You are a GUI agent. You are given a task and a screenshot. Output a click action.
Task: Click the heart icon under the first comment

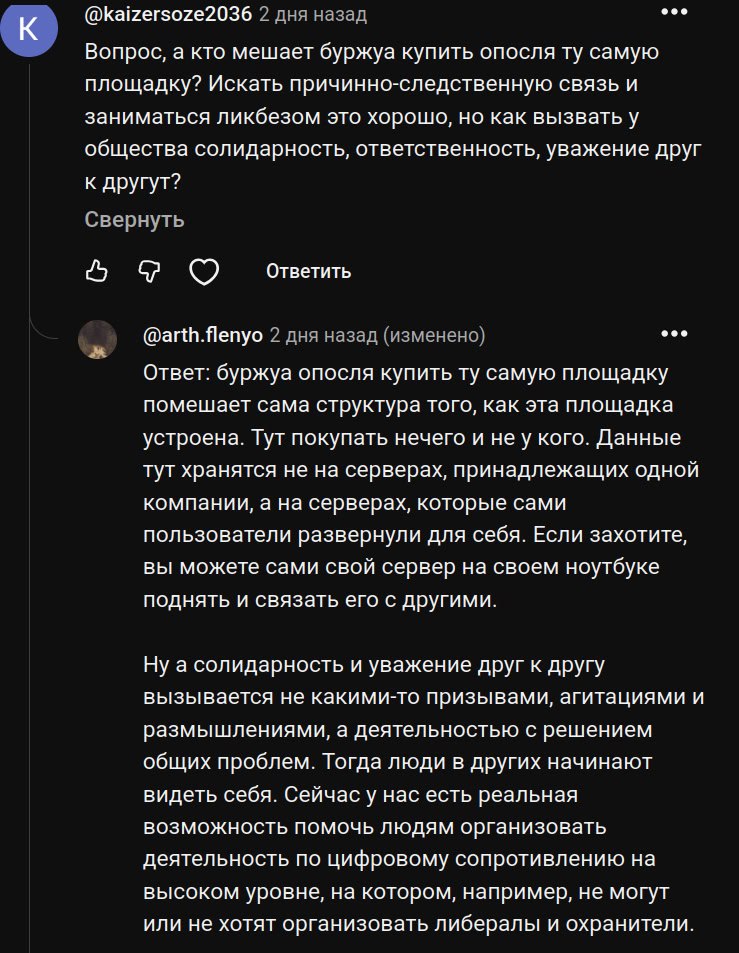tap(204, 271)
